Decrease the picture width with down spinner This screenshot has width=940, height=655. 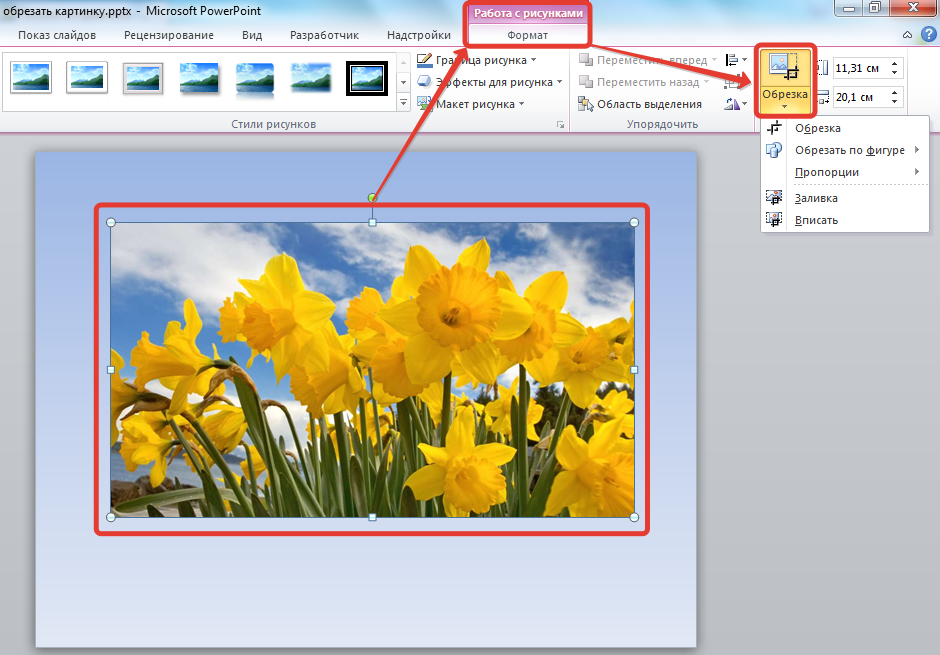894,102
